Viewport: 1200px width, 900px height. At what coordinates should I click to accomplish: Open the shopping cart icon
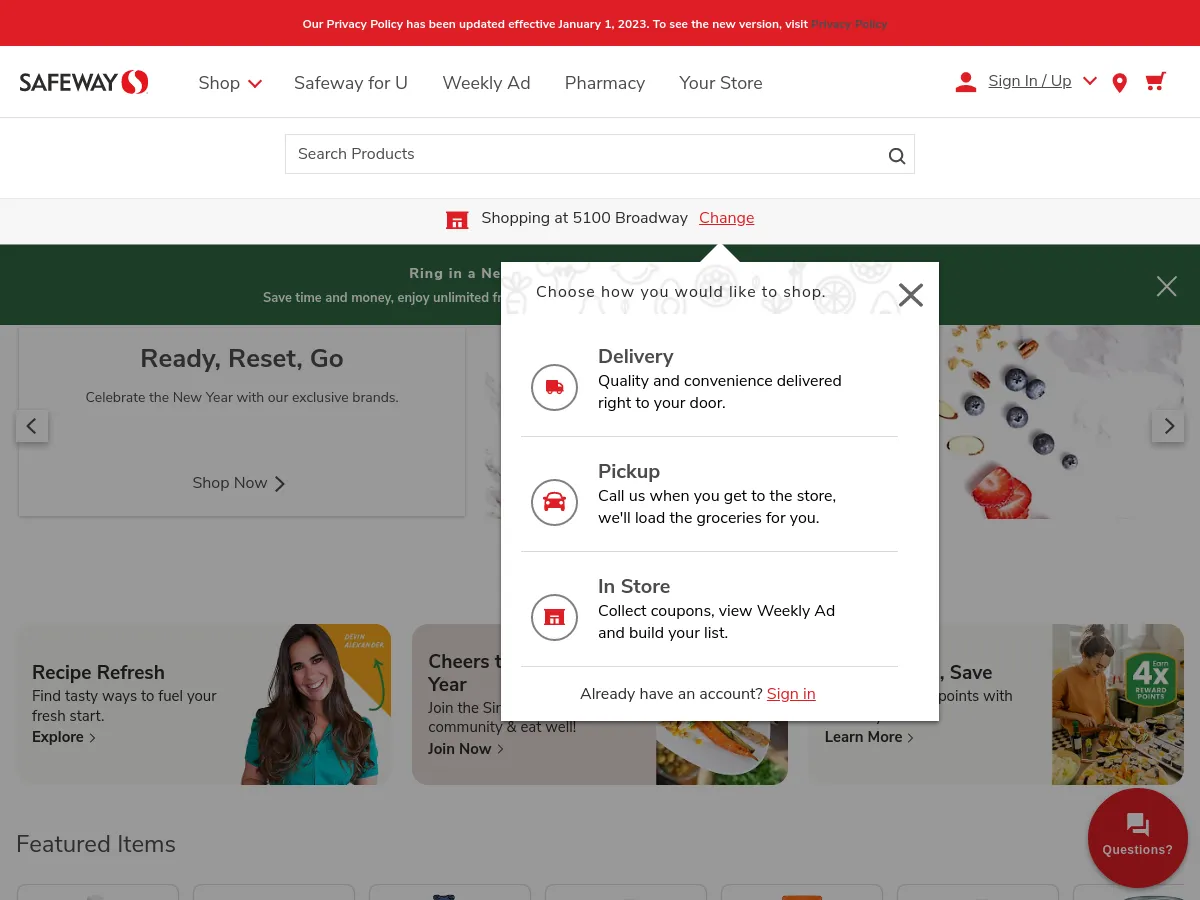[1155, 82]
